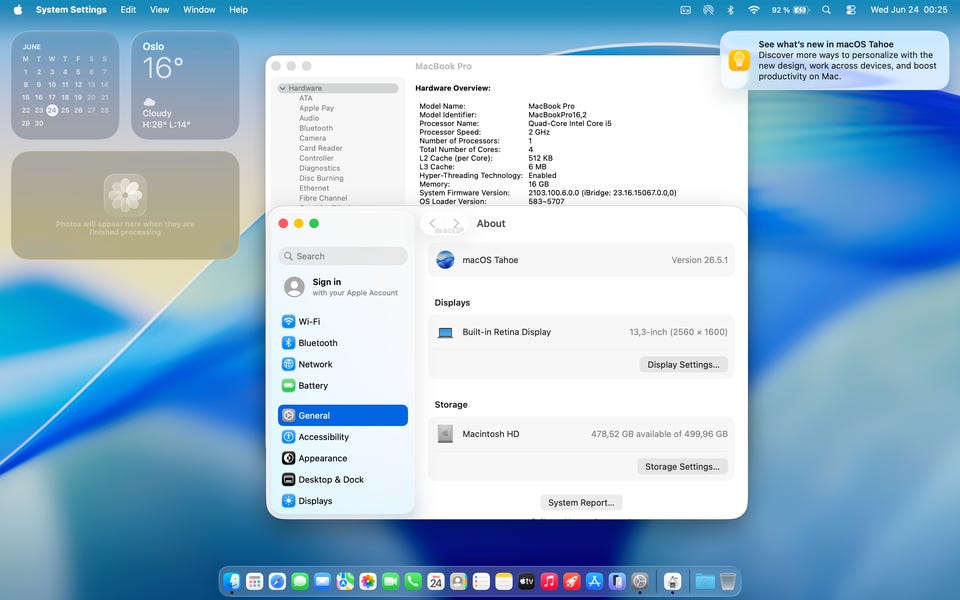Open the View menu
The image size is (960, 600).
[159, 10]
